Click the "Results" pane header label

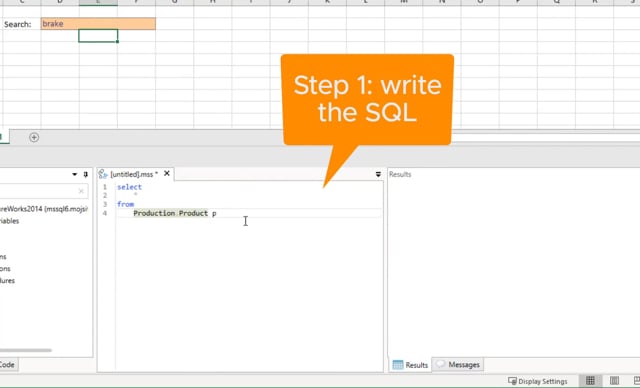[x=400, y=174]
